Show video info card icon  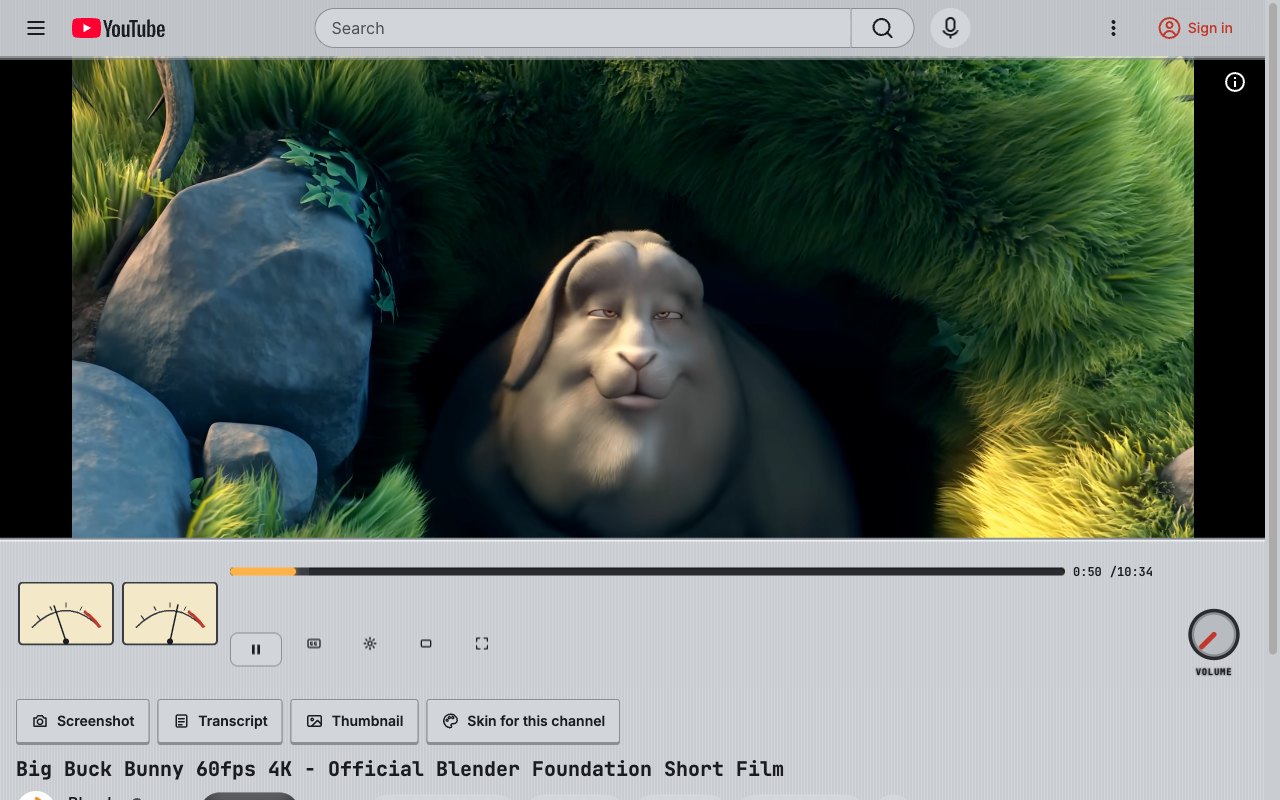click(1235, 82)
